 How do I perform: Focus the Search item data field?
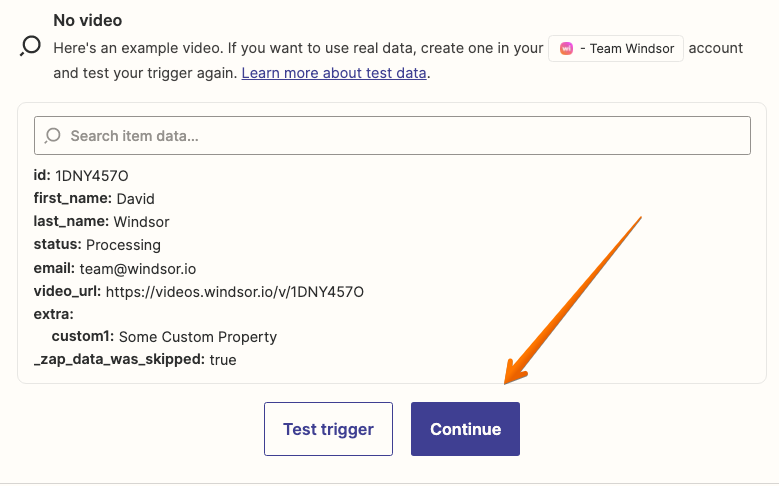[392, 136]
